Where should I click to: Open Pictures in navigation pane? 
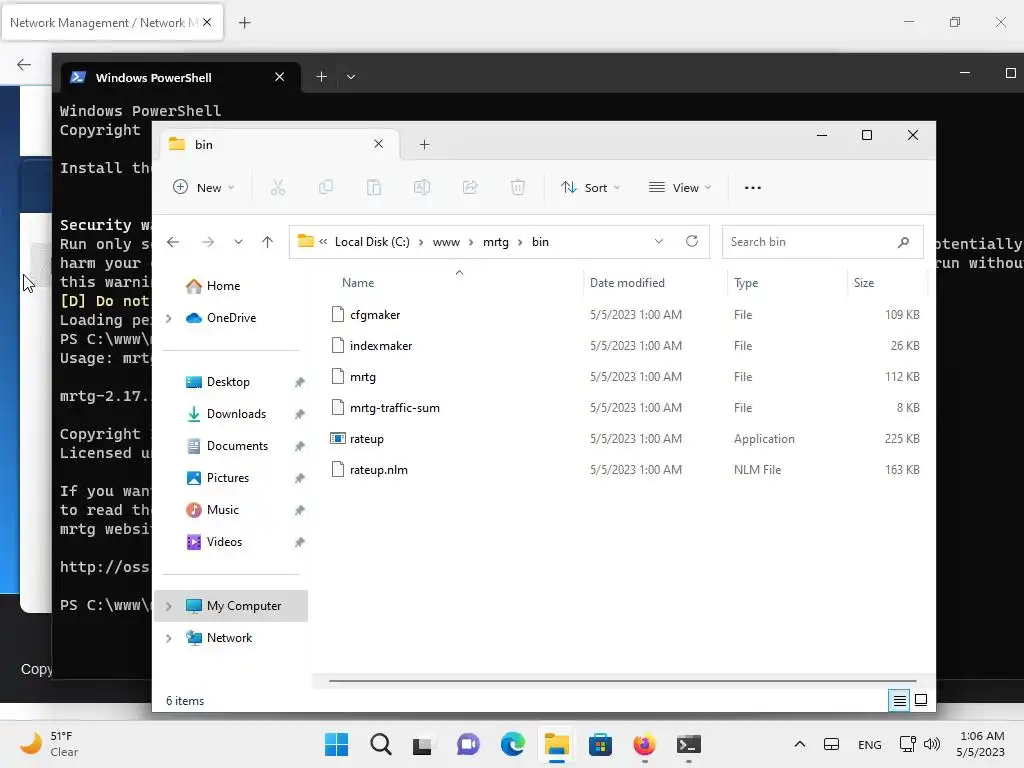[x=227, y=478]
